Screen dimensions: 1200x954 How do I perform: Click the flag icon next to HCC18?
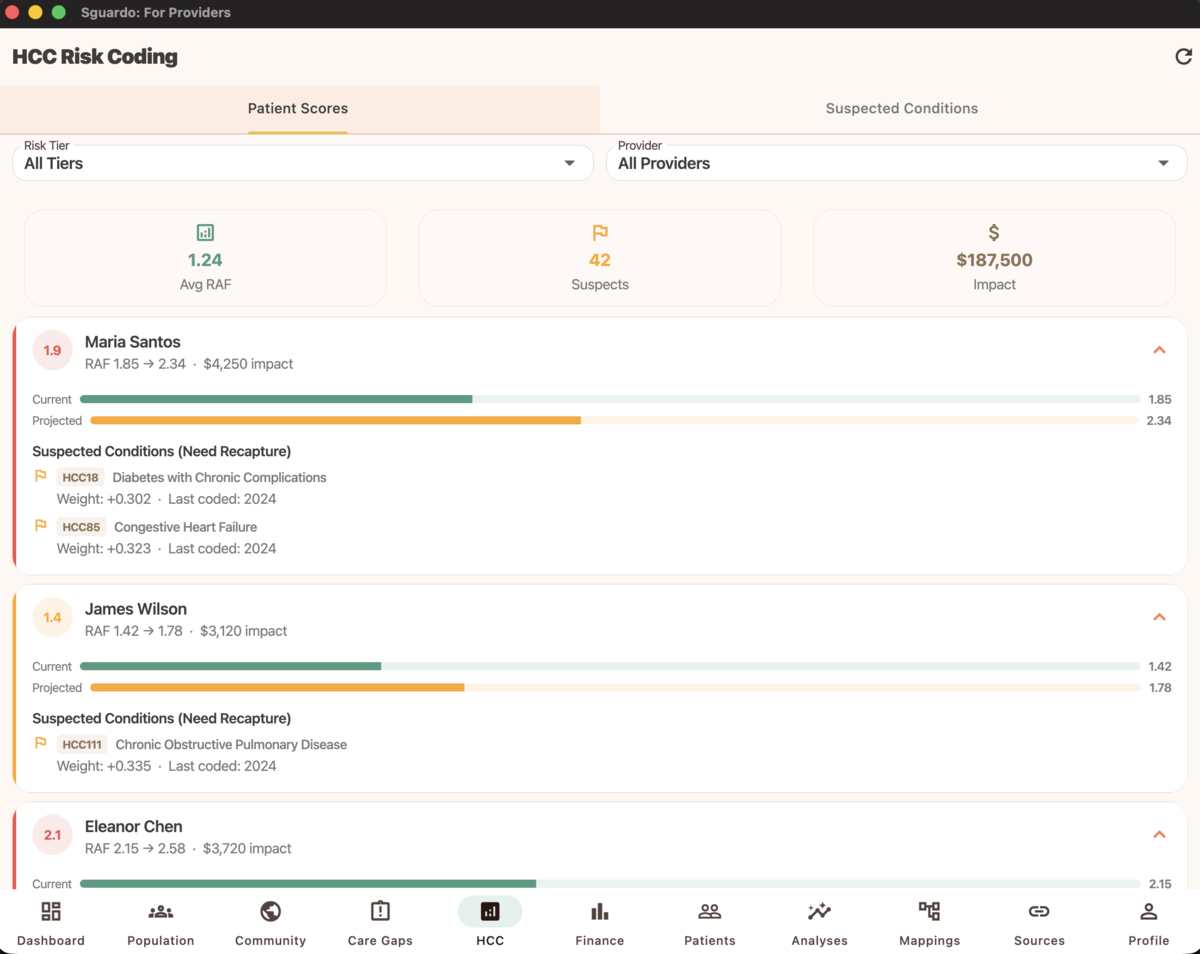coord(40,477)
